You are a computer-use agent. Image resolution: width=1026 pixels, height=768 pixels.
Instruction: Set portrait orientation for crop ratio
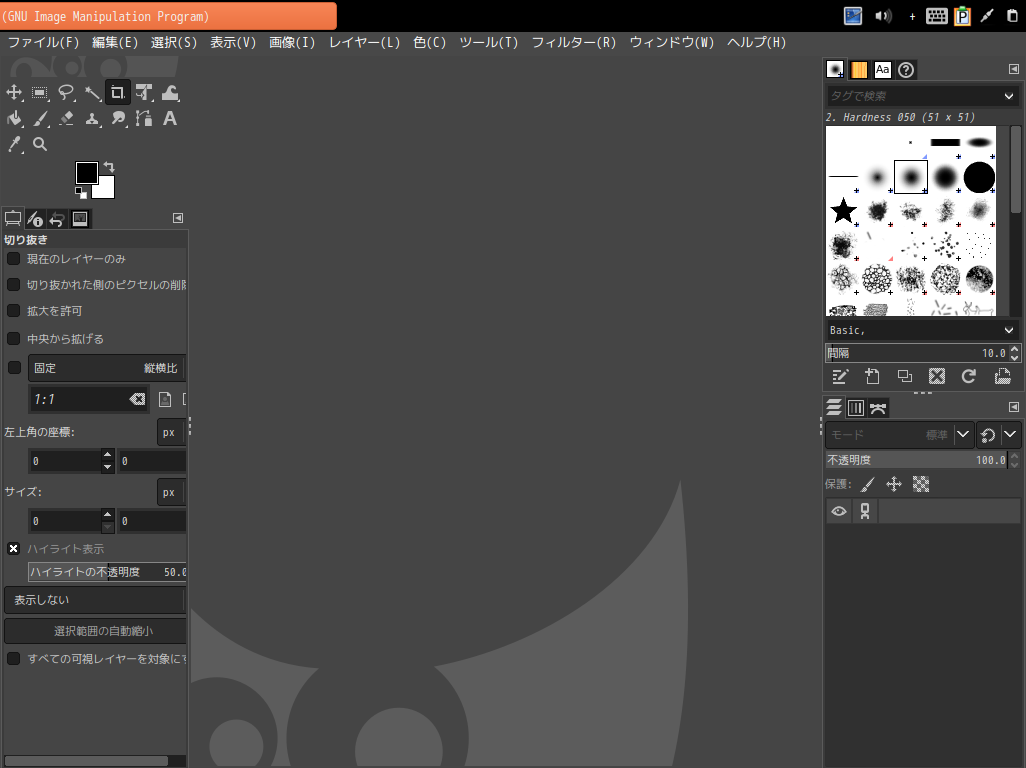pyautogui.click(x=165, y=399)
